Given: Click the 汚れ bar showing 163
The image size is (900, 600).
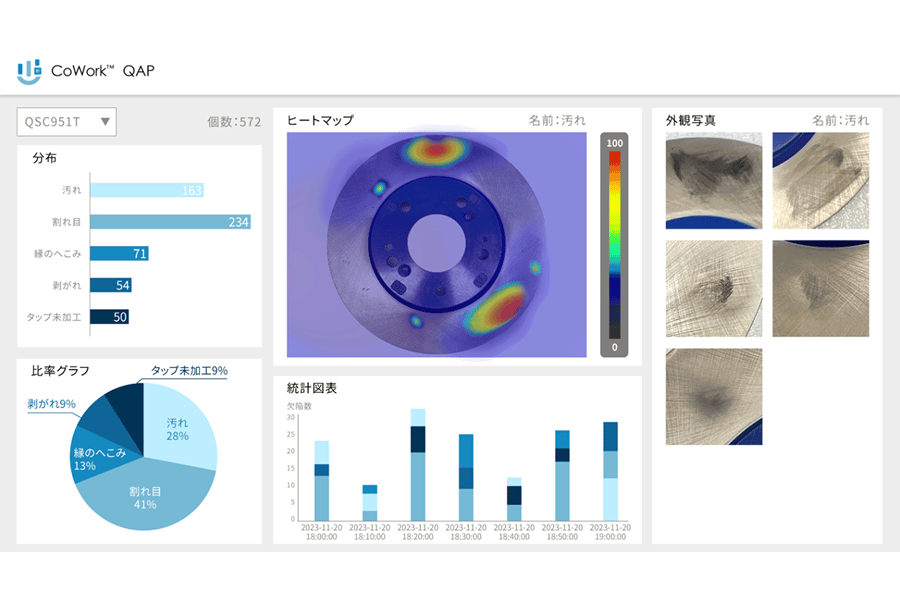Looking at the screenshot, I should click(147, 190).
